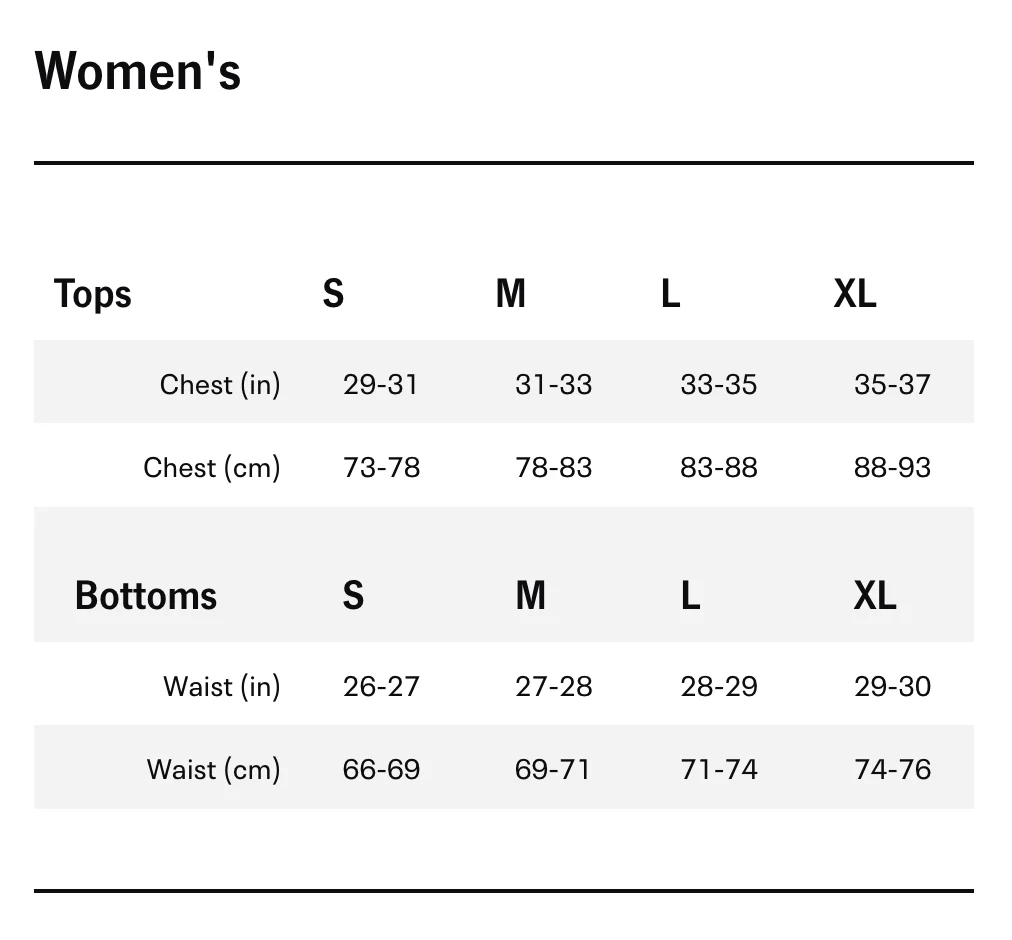Screen dimensions: 1012x940
Task: Select the Bottoms section label
Action: coord(146,596)
